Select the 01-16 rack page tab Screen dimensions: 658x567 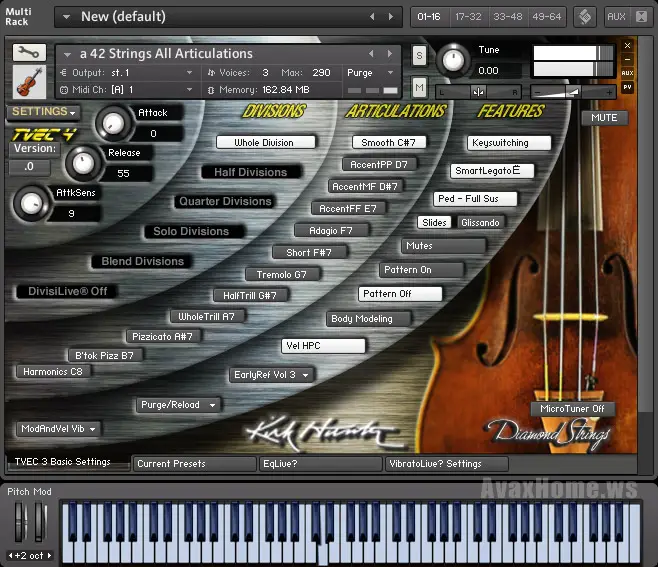[429, 17]
